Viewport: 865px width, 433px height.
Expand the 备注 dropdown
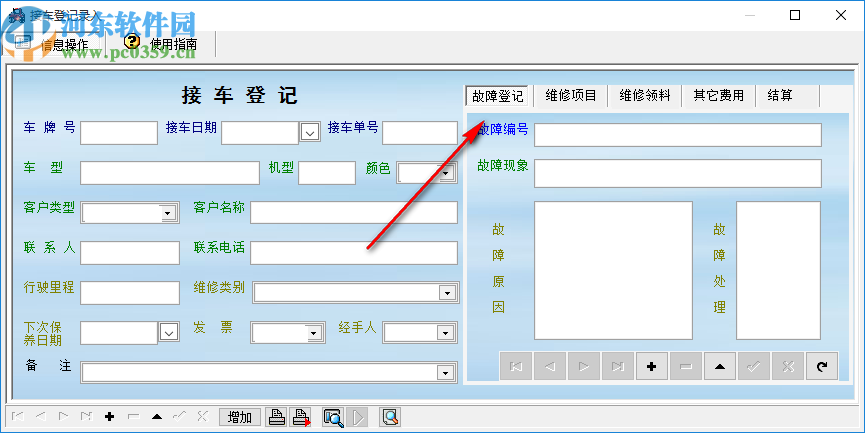(446, 373)
